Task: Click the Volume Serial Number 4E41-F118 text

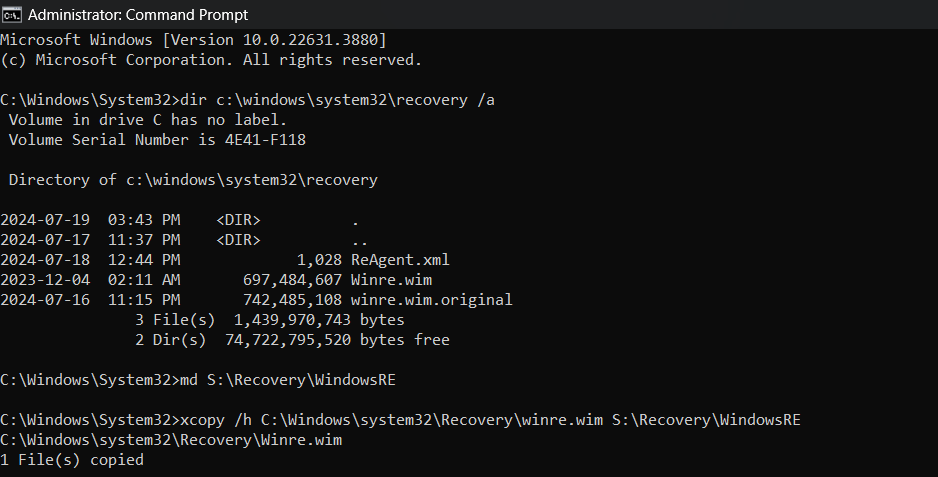Action: (157, 140)
